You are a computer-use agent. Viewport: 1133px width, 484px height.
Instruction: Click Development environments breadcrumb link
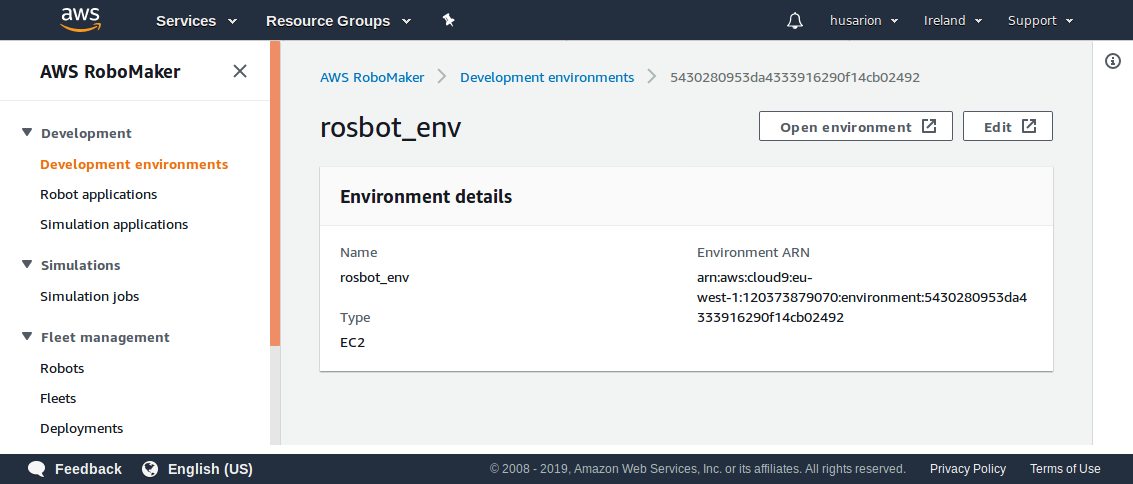tap(547, 77)
